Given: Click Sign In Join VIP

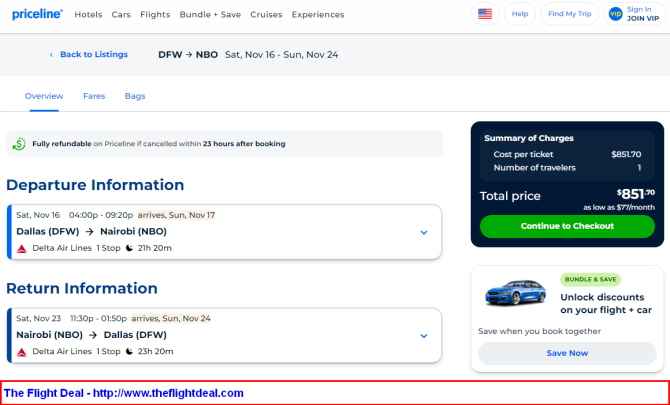Looking at the screenshot, I should point(635,14).
